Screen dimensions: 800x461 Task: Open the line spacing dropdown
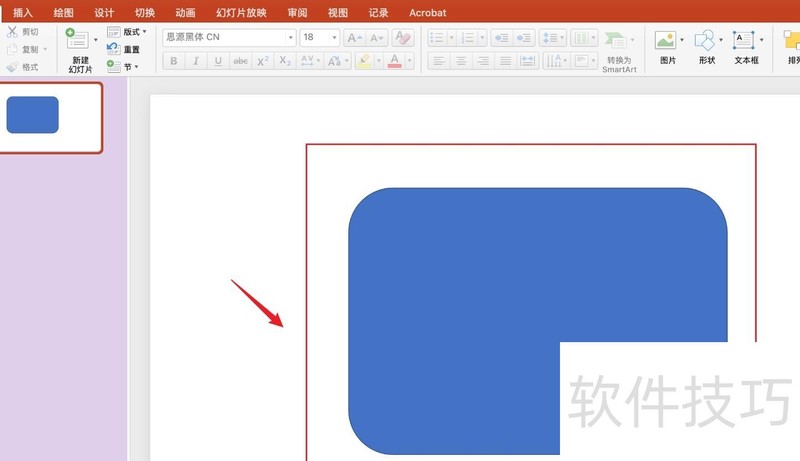coord(553,38)
